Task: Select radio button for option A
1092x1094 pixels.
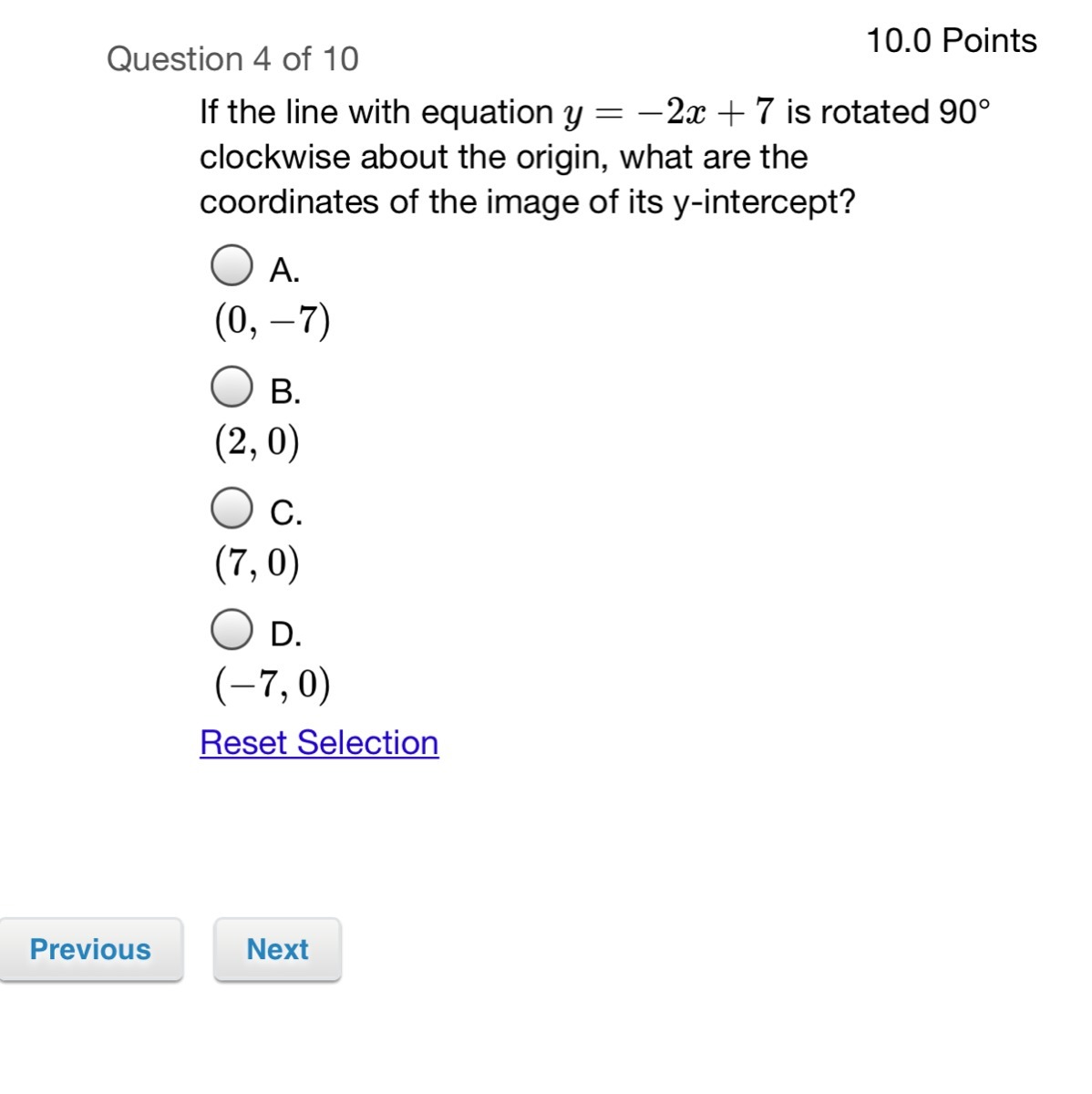Action: (232, 265)
